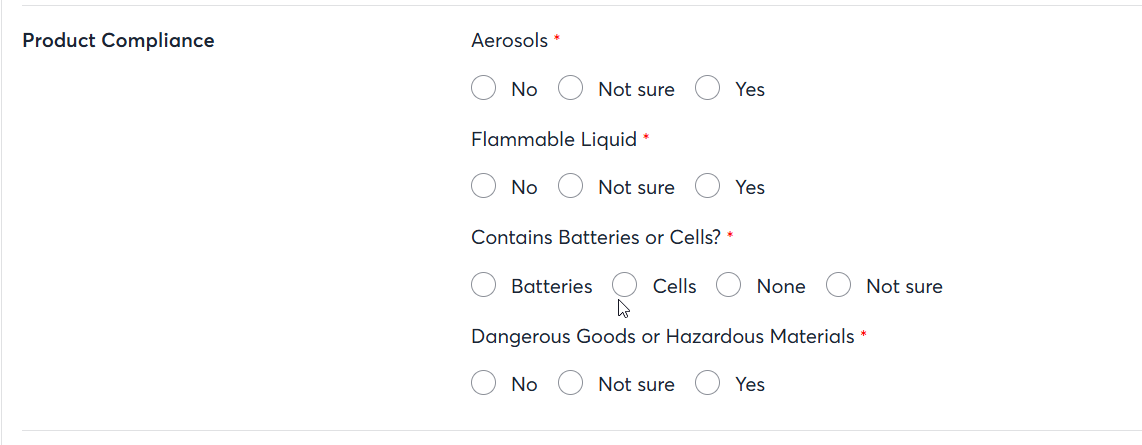The image size is (1142, 445).
Task: Pick Not sure for batteries or cells
Action: click(839, 286)
